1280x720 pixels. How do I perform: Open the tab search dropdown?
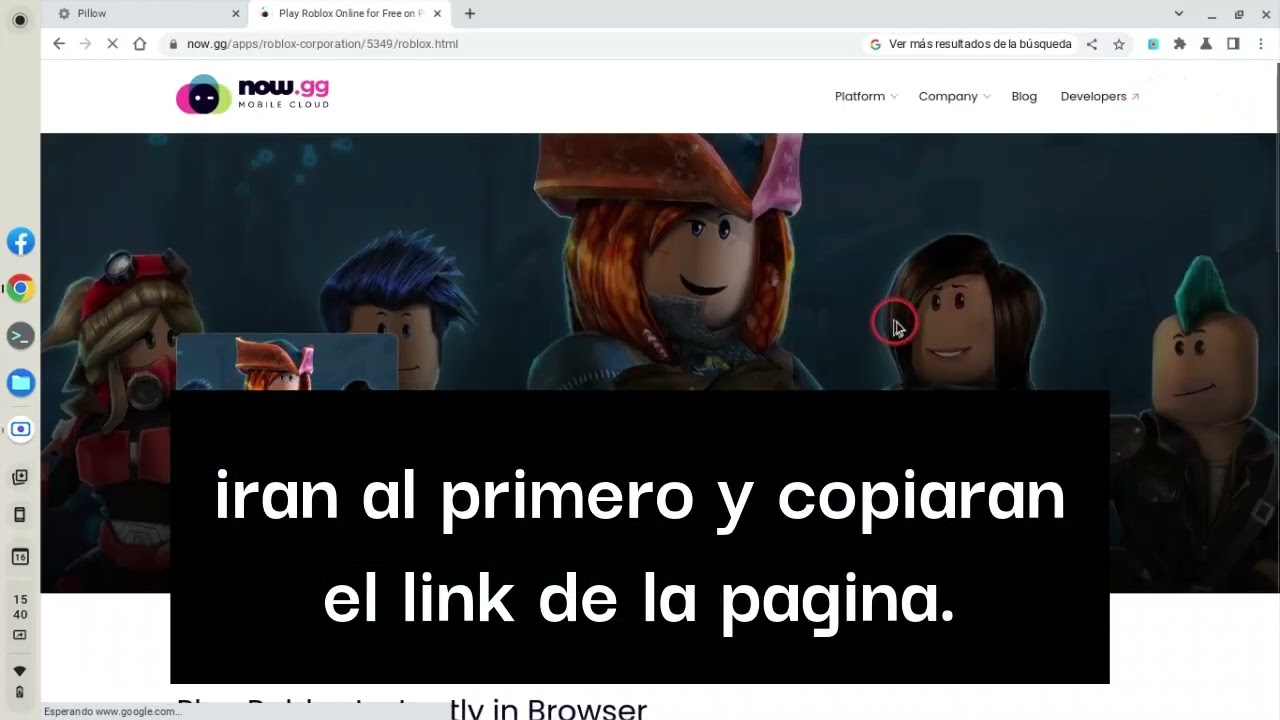[x=1179, y=14]
